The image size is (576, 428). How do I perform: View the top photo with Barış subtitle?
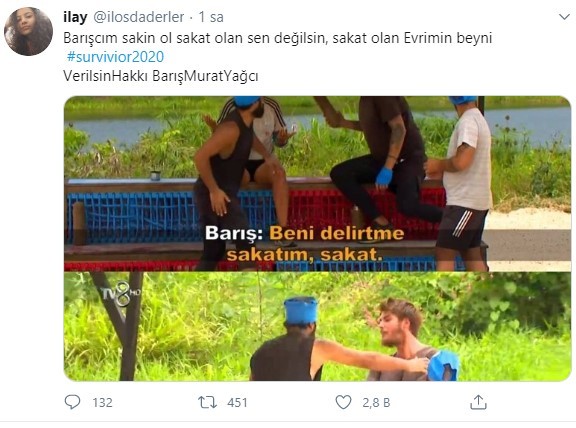(x=317, y=184)
